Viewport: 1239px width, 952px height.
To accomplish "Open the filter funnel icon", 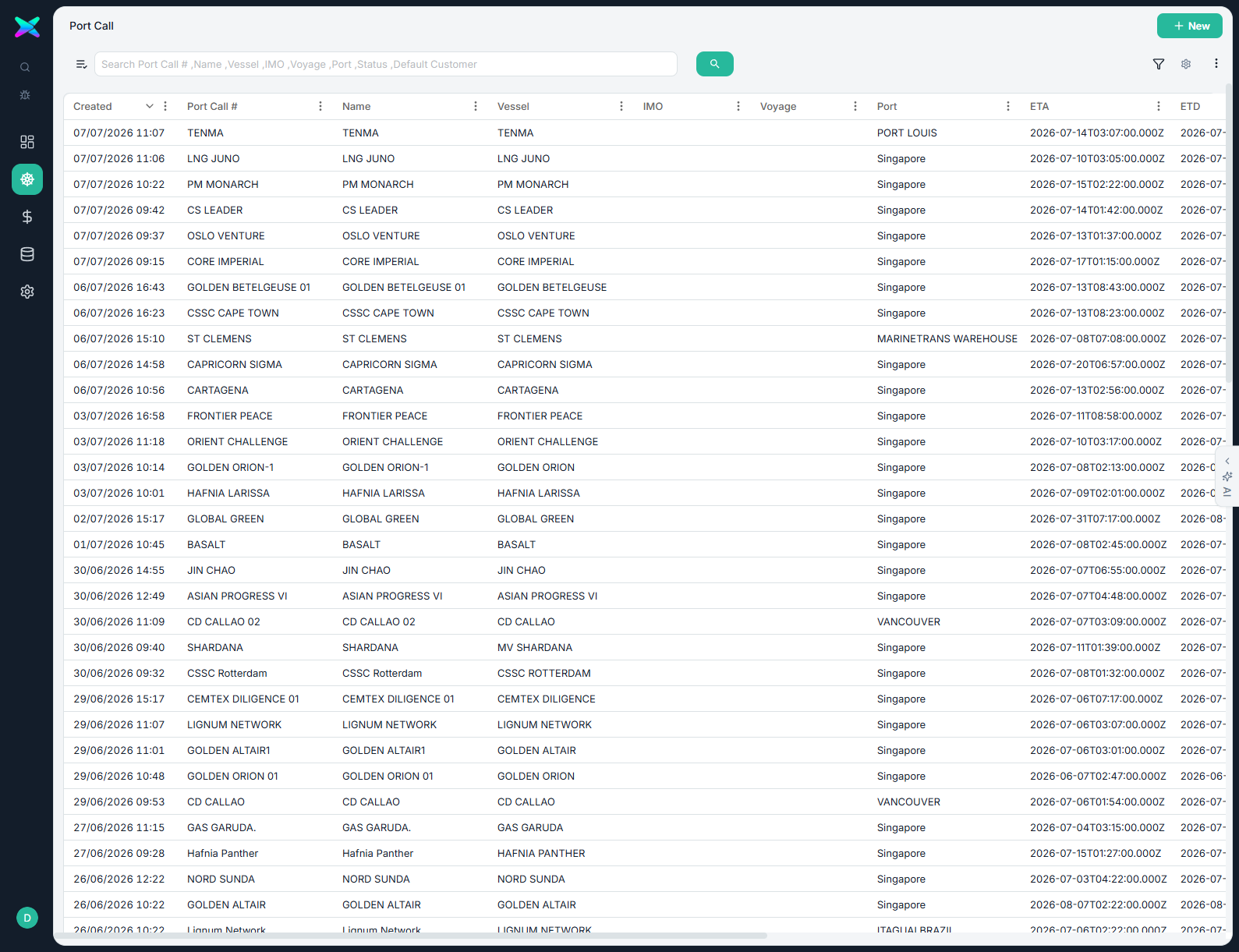I will [x=1159, y=64].
